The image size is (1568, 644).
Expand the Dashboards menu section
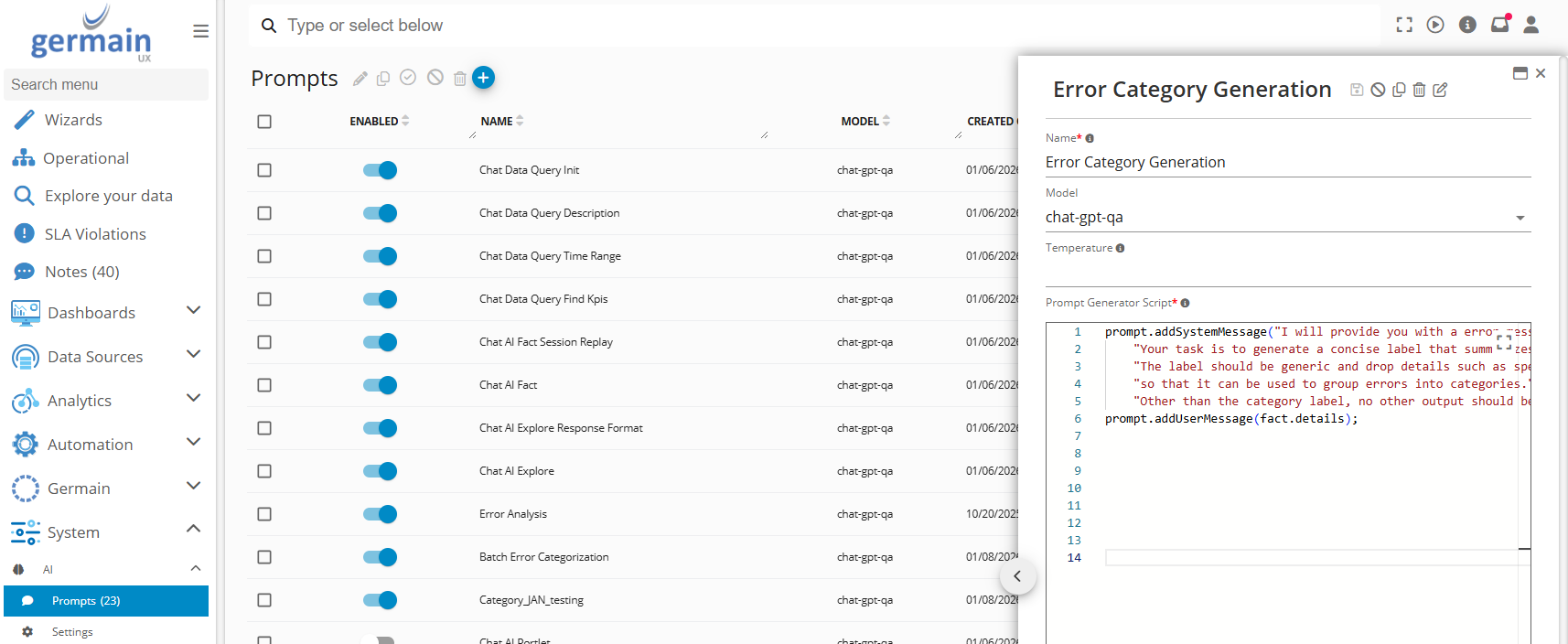coord(193,311)
